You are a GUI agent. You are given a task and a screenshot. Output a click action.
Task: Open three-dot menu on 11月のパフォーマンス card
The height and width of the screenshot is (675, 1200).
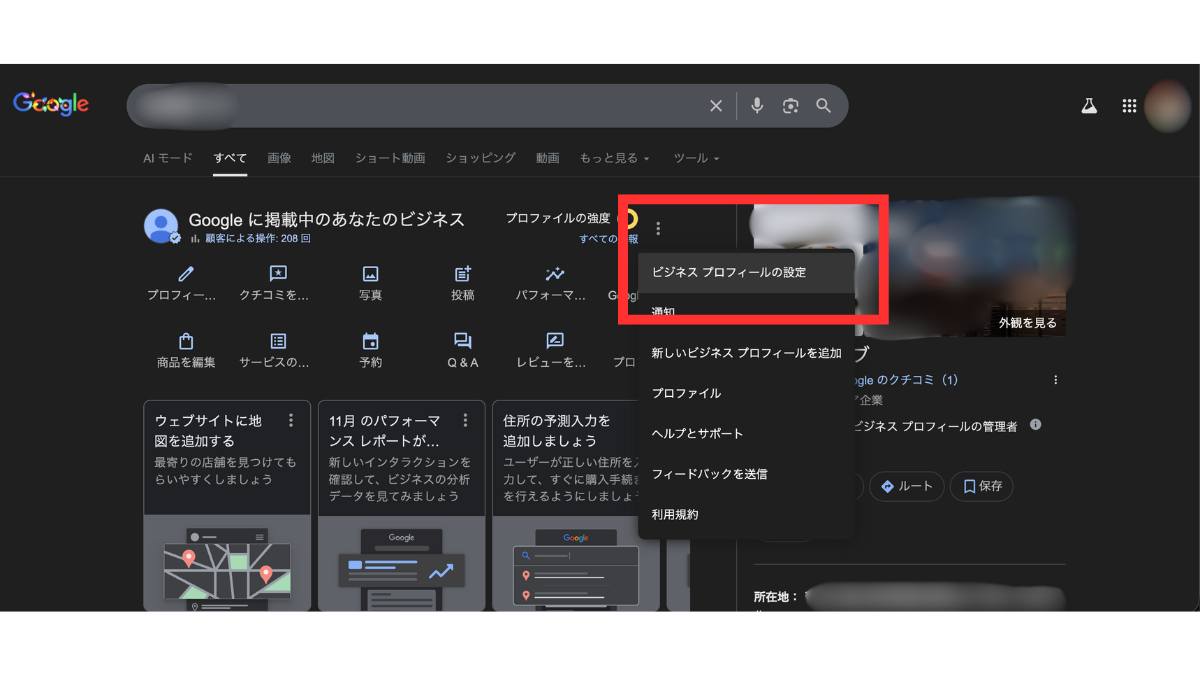click(465, 420)
